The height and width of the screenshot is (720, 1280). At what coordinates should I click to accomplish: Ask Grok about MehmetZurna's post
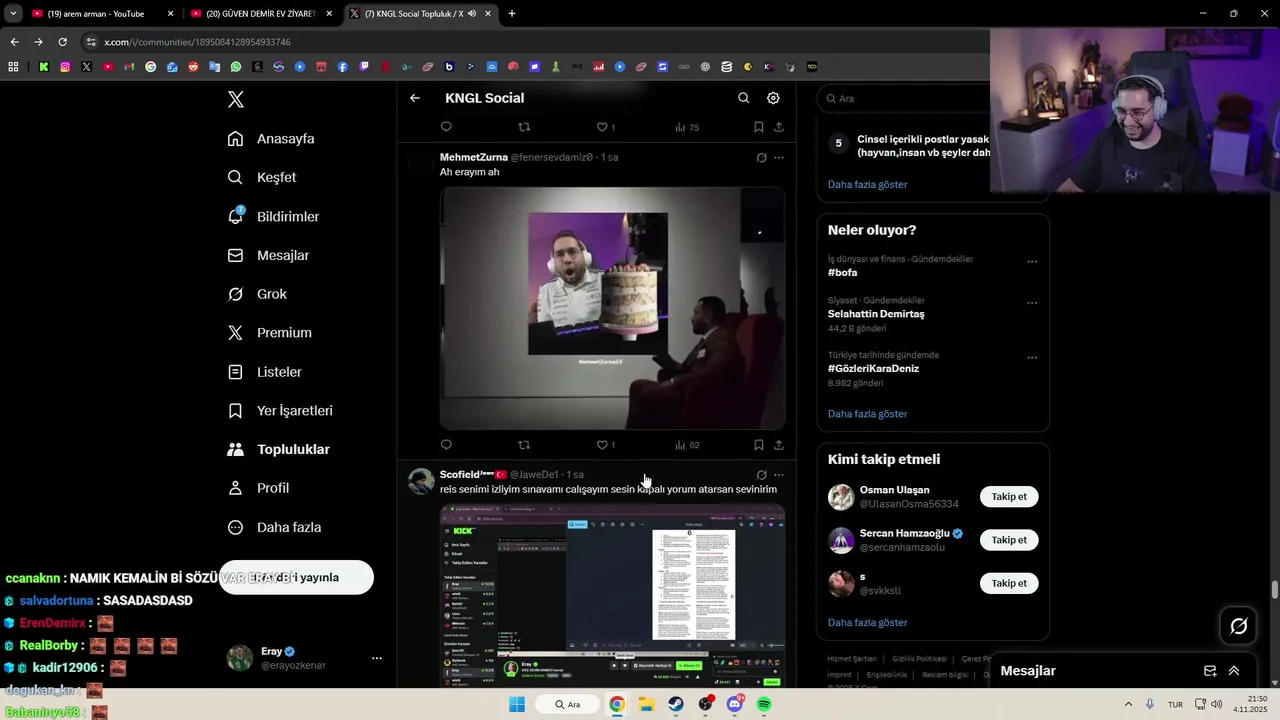pyautogui.click(x=761, y=157)
